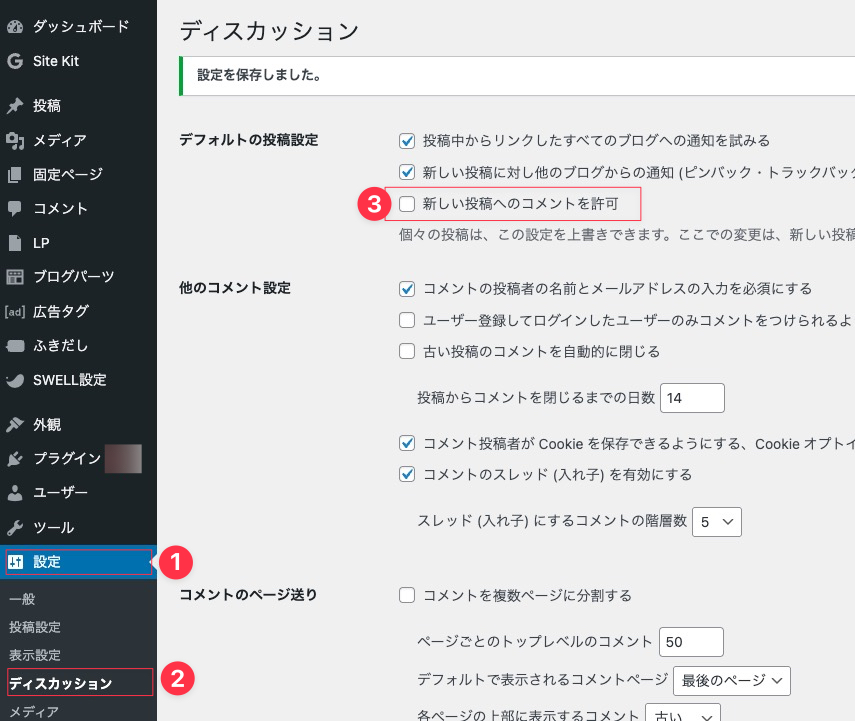Uncheck コメントのスレッド (入れ子) を有効にする
Image resolution: width=855 pixels, height=721 pixels.
coord(407,474)
